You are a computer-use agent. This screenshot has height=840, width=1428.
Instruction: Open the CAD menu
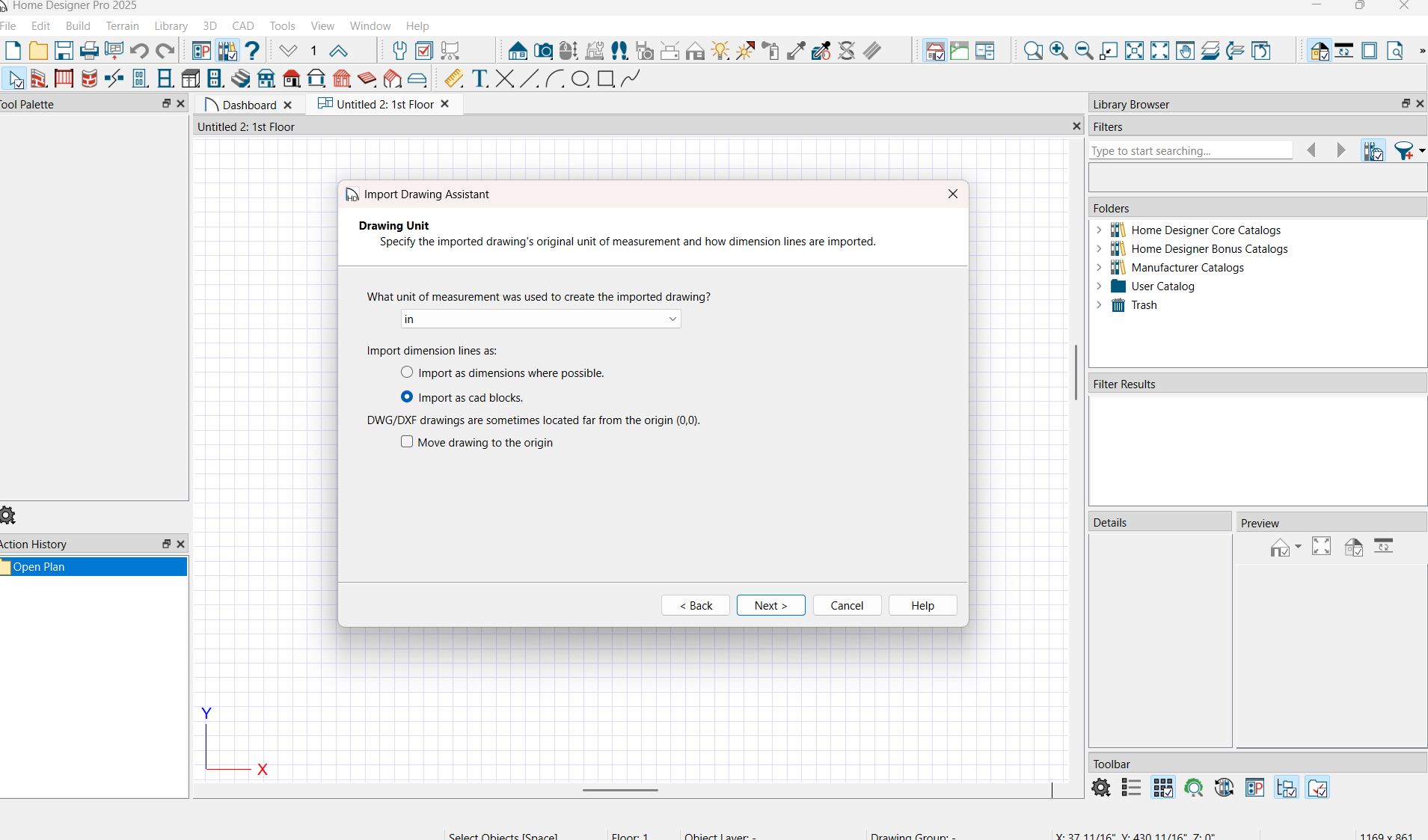[242, 26]
